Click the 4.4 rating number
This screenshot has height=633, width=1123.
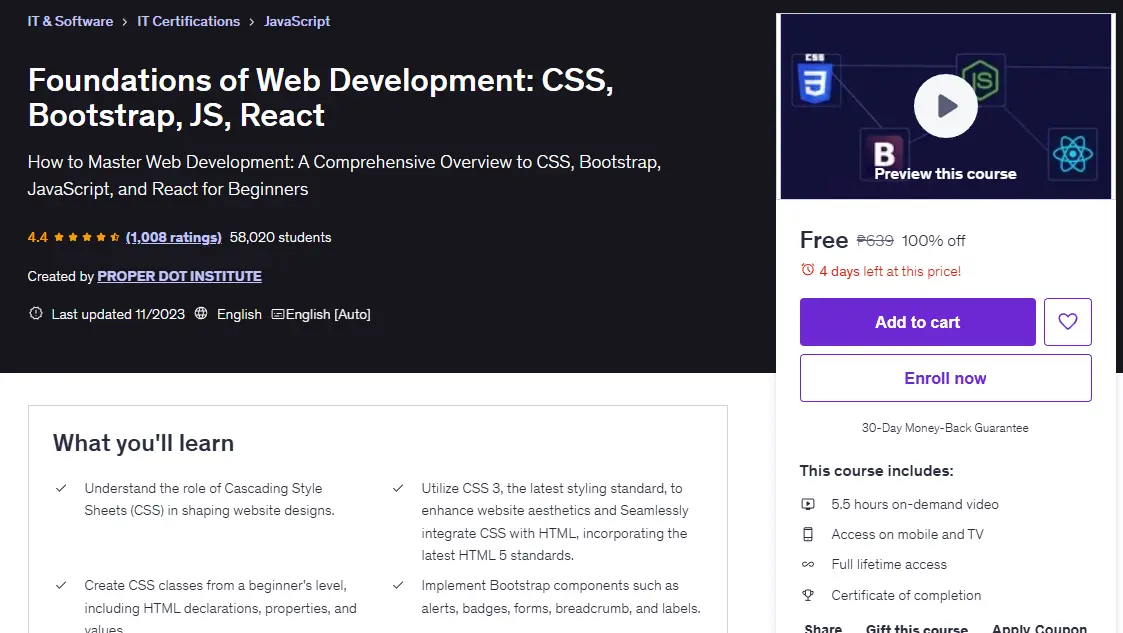pos(37,237)
